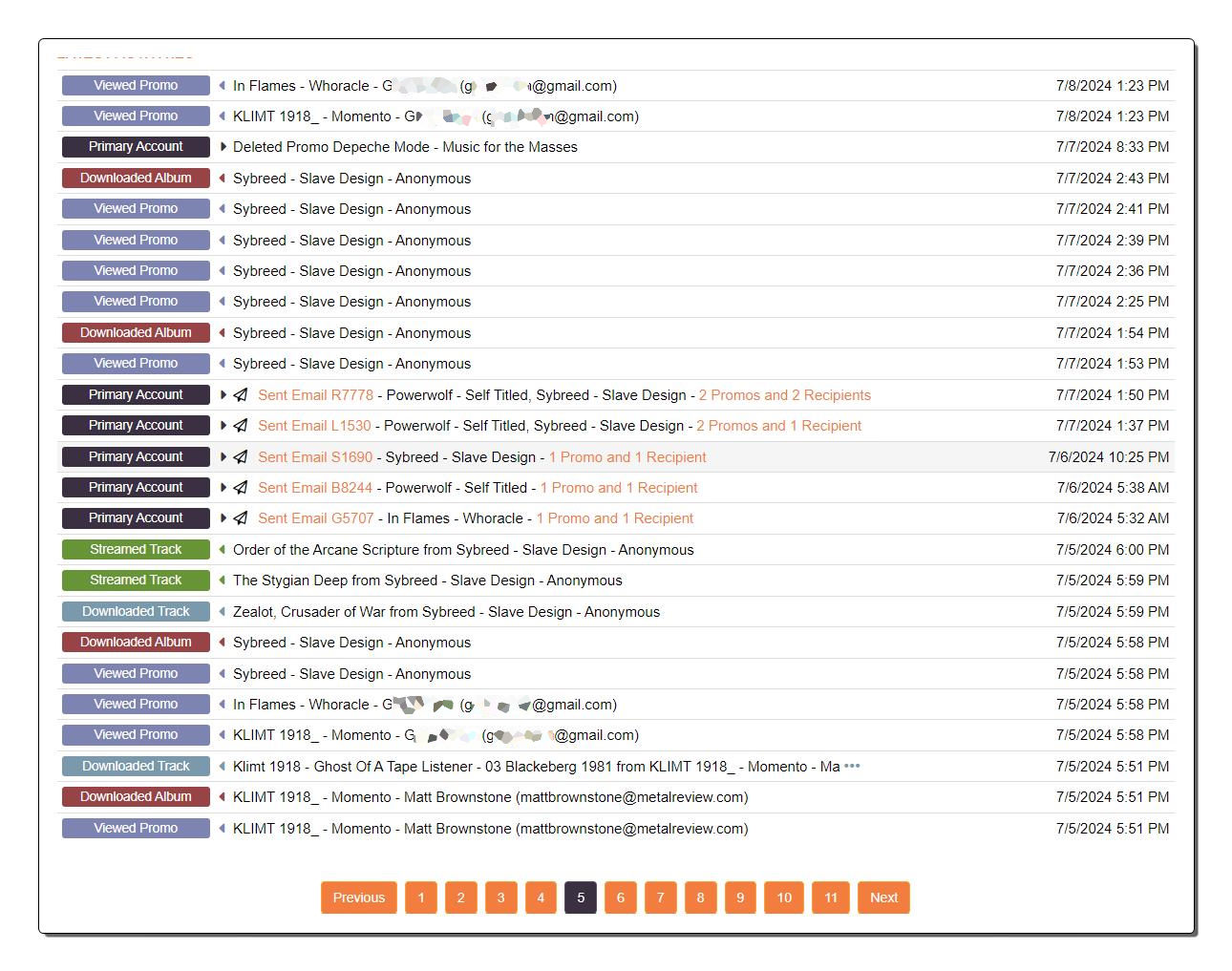This screenshot has width=1232, height=971.
Task: Click timestamp 7/7/2024 8:33 PM
Action: click(x=1113, y=147)
